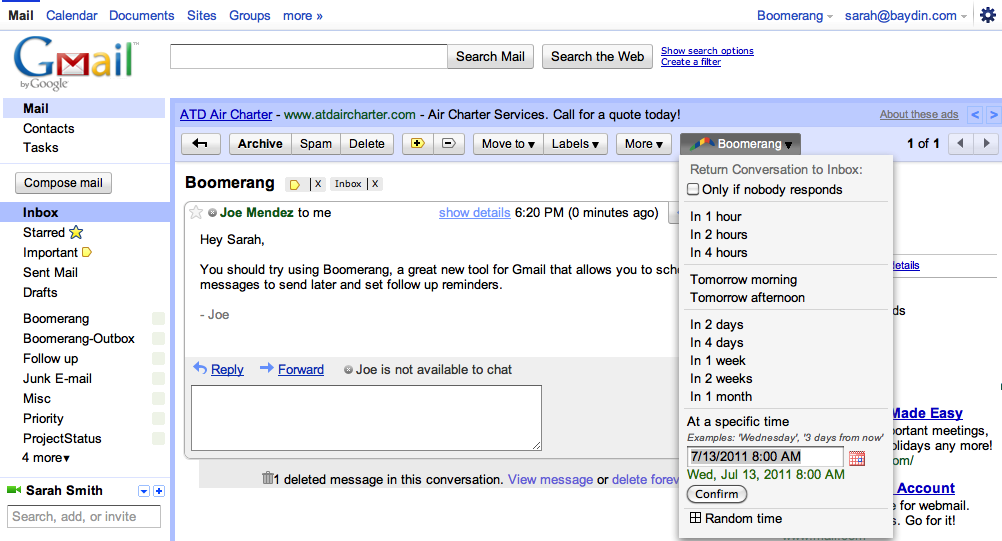This screenshot has width=1002, height=541.
Task: Check 'Only if nobody responds' checkbox
Action: click(693, 189)
